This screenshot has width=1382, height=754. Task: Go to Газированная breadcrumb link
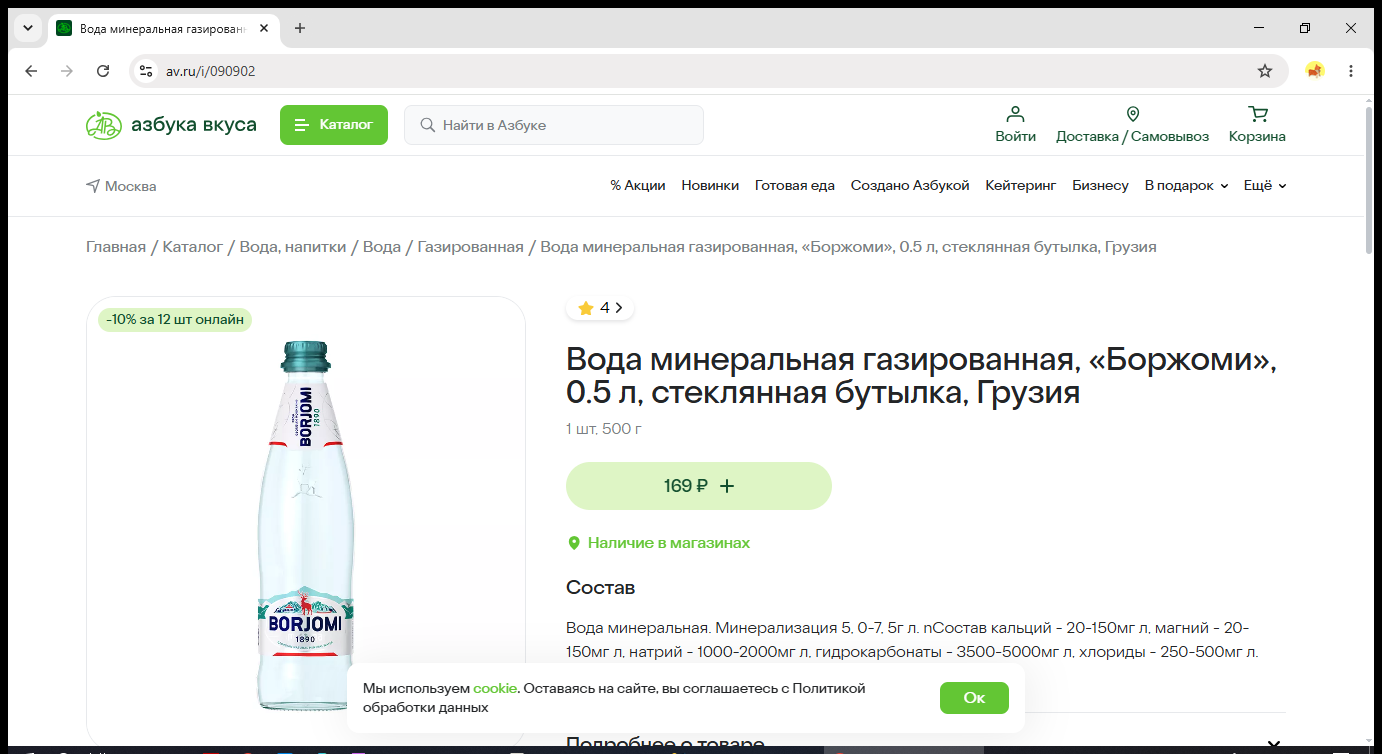point(471,247)
